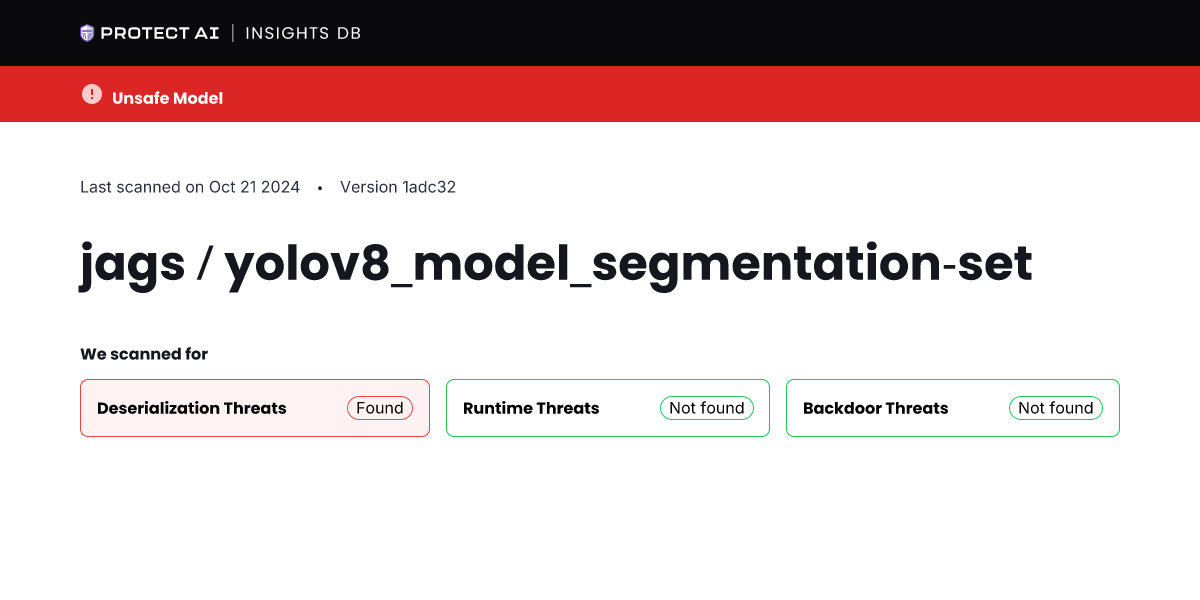This screenshot has width=1200, height=600.
Task: Open the Runtime Threats card
Action: (607, 408)
